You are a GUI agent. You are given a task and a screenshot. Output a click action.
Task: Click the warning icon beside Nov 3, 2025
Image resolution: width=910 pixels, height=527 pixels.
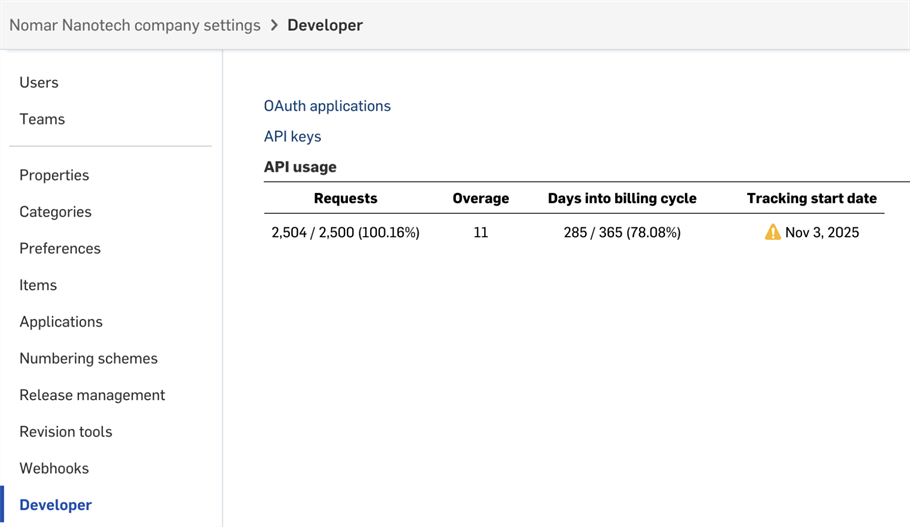pos(772,232)
